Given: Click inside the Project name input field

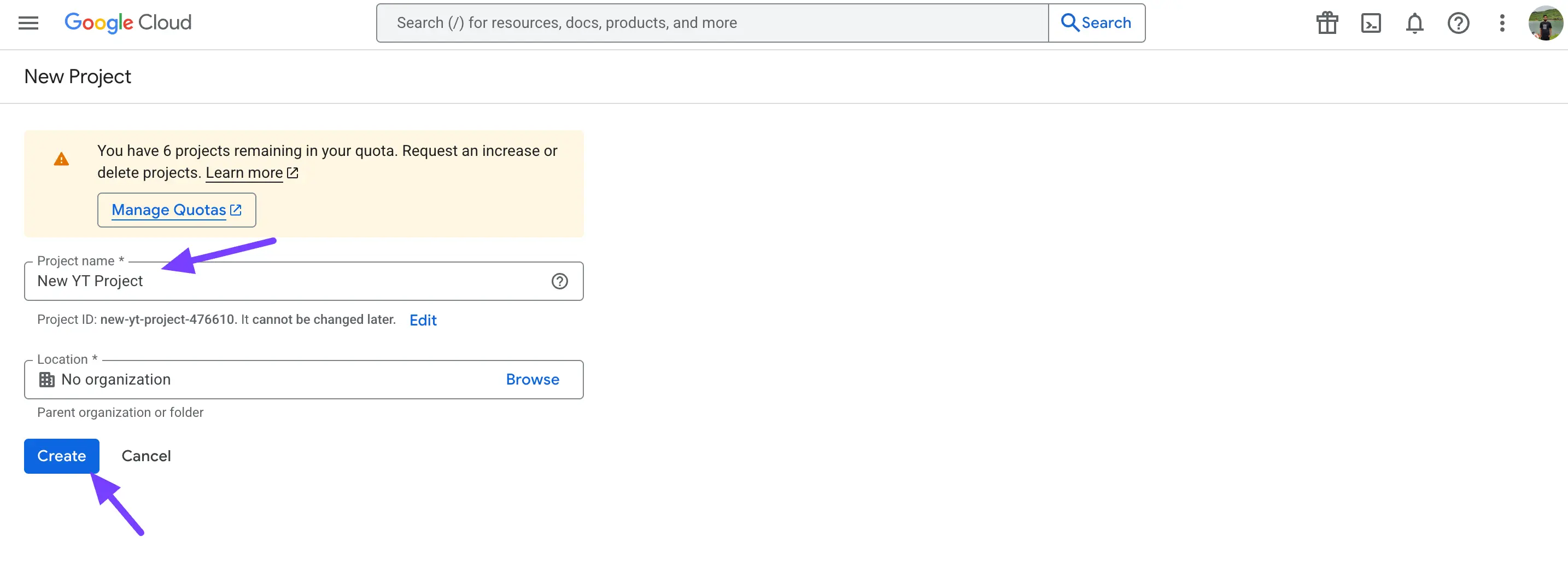Looking at the screenshot, I should pos(243,281).
